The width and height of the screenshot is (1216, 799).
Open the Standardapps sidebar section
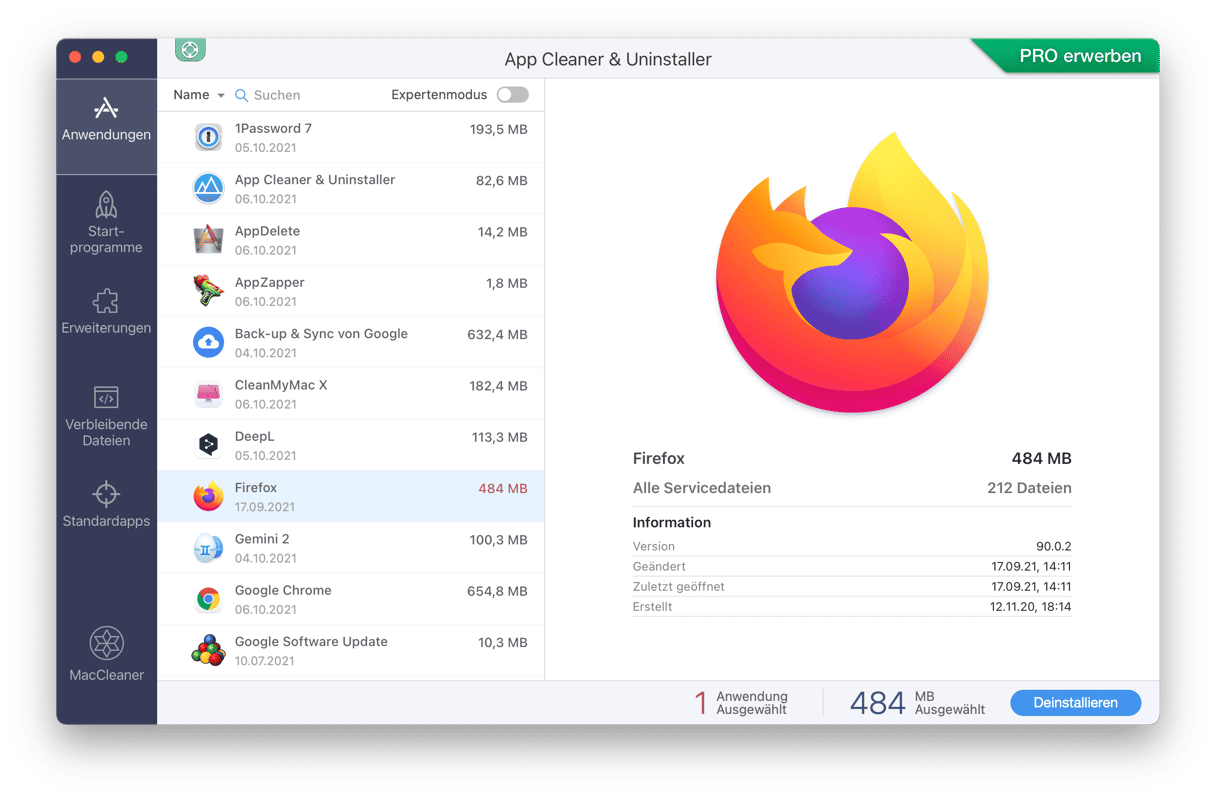coord(106,504)
